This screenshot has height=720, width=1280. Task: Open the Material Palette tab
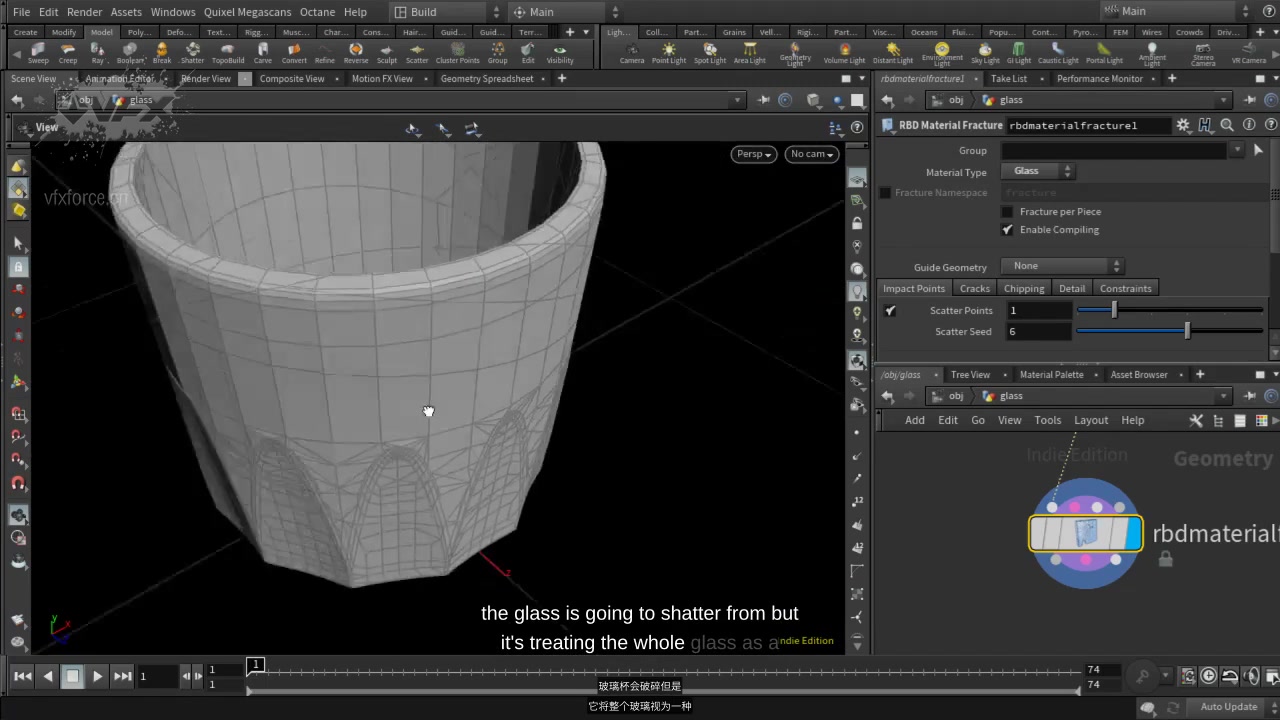tap(1051, 375)
